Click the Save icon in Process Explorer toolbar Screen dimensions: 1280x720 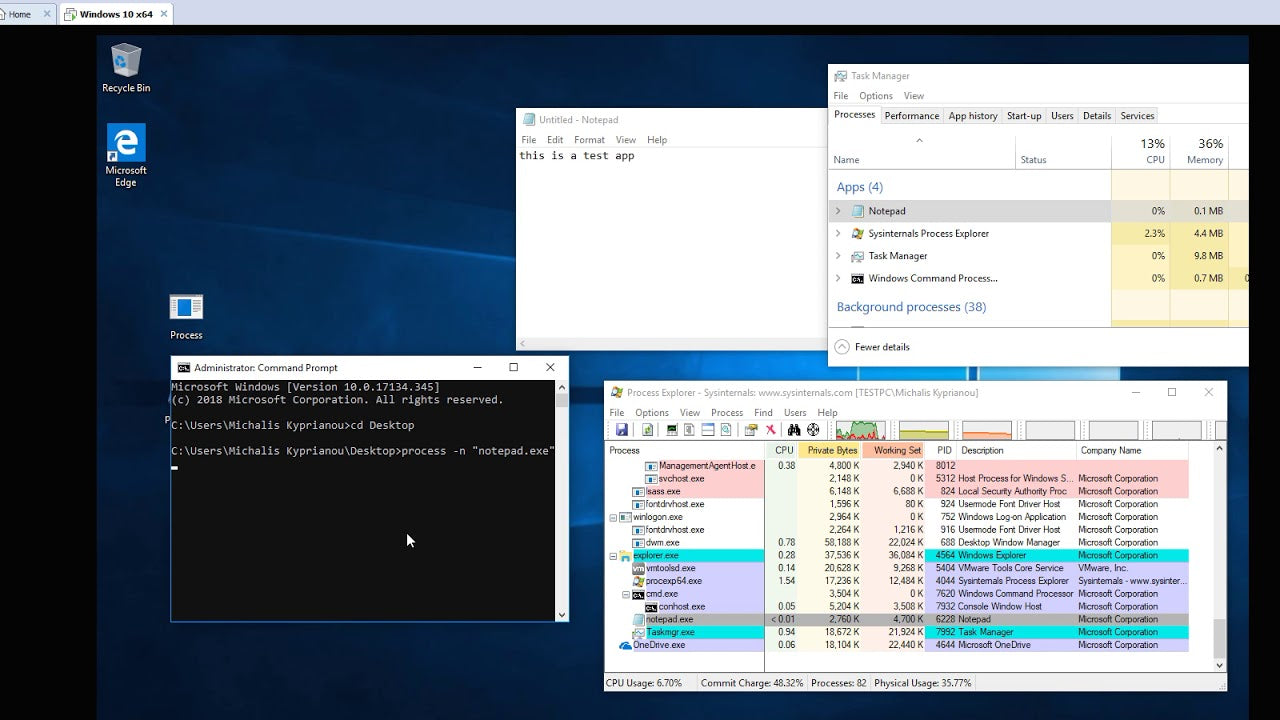coord(621,430)
